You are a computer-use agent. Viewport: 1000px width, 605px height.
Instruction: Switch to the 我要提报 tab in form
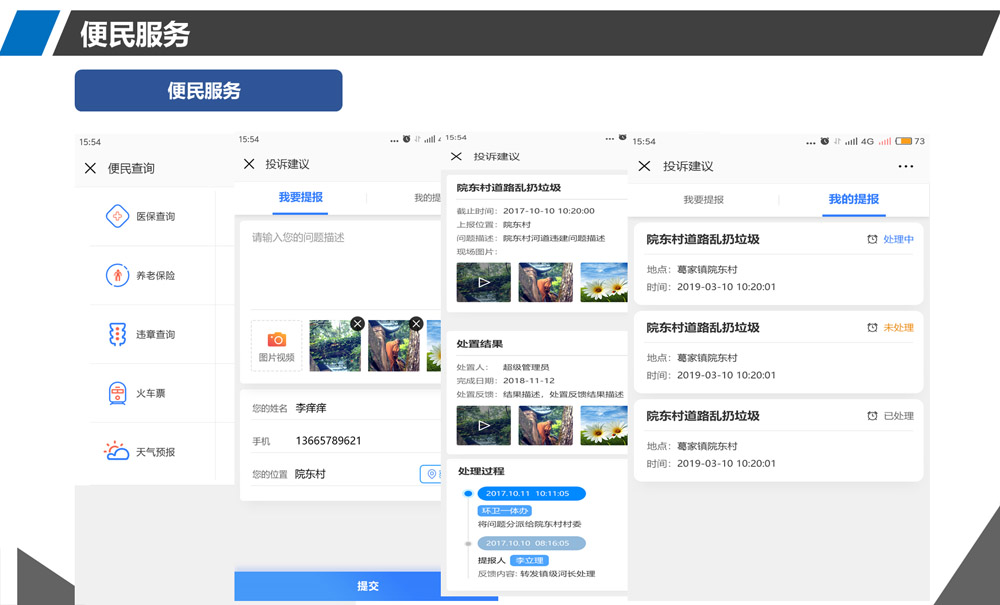300,198
